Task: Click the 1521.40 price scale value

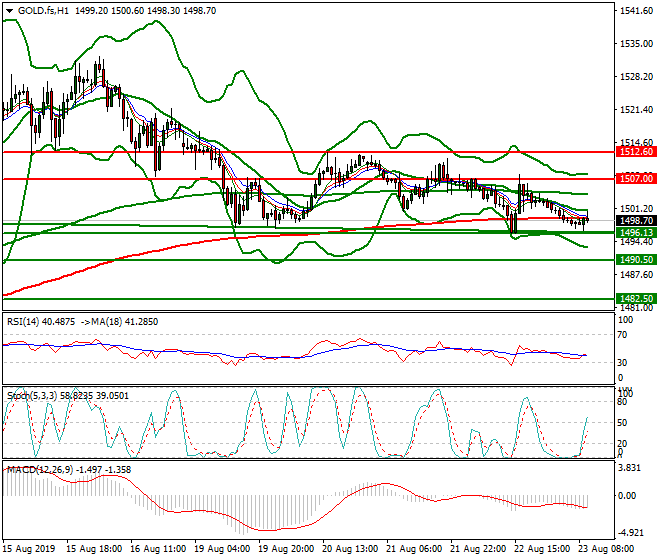Action: coord(637,109)
